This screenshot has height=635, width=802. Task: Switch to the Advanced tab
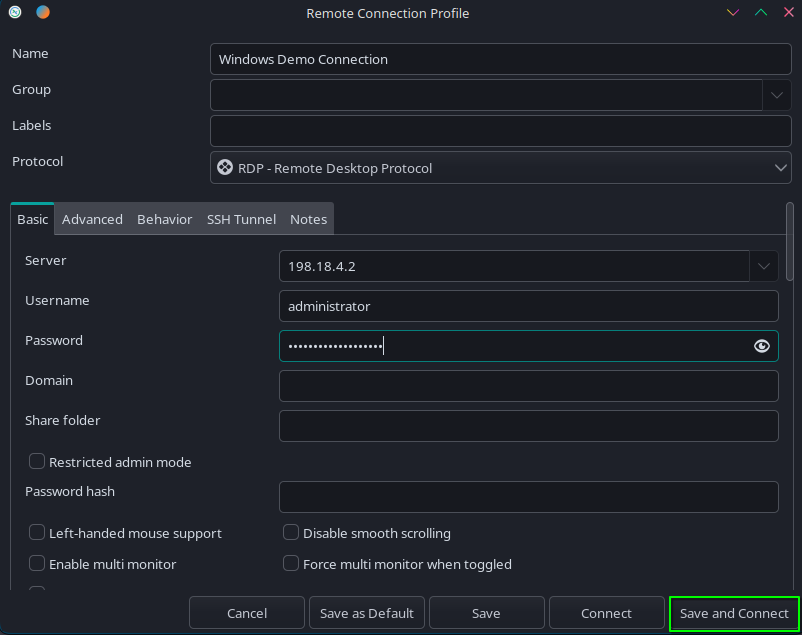(x=92, y=219)
